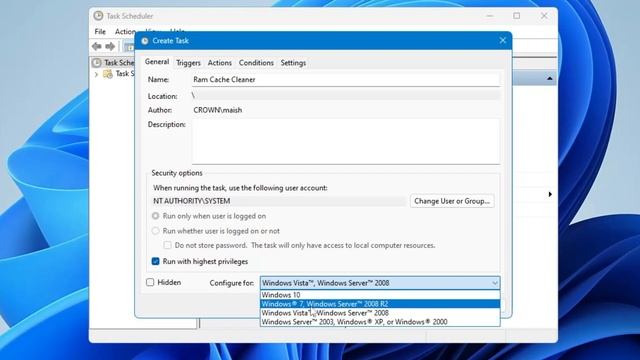Choose Windows 10 from the dropdown list
640x360 pixels.
(x=380, y=295)
